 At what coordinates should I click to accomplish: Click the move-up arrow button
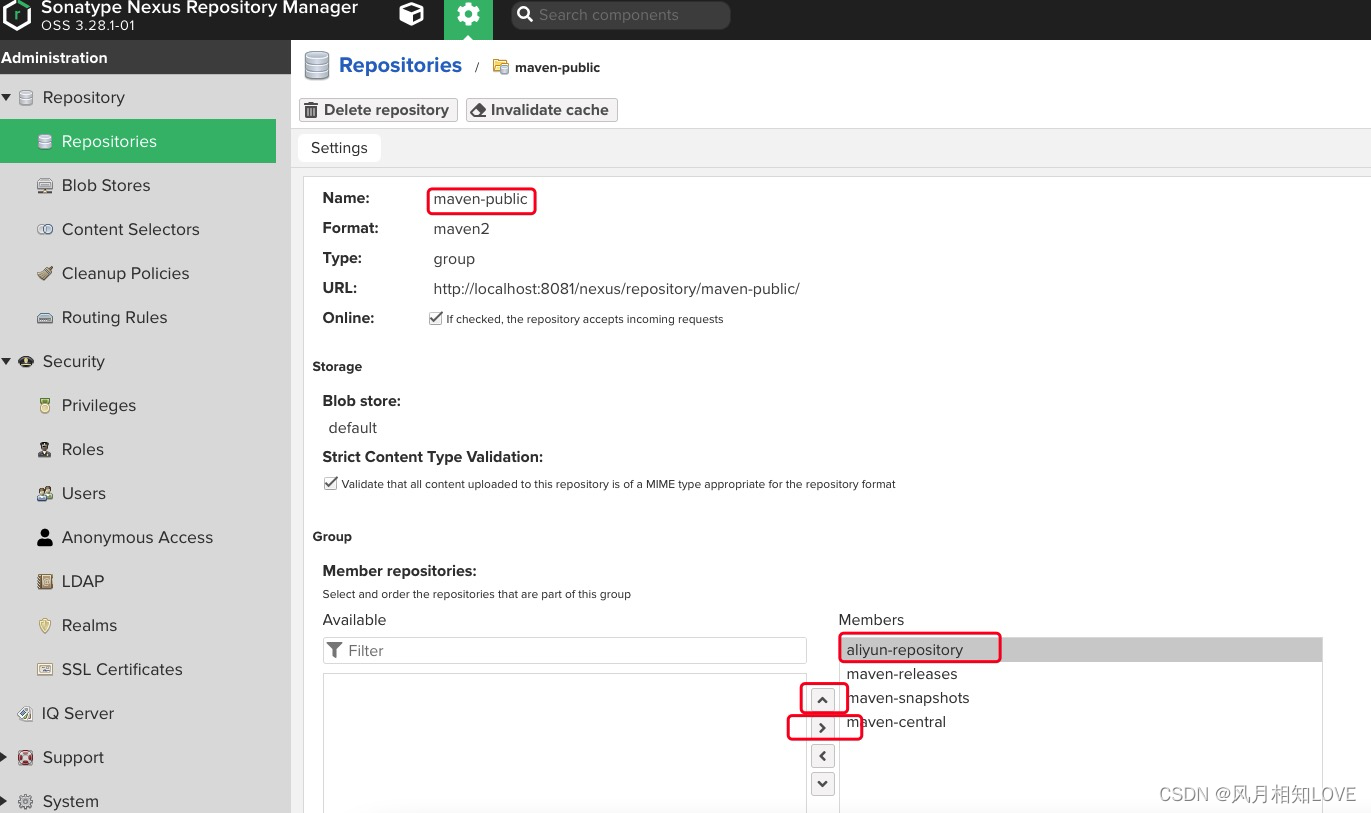click(x=822, y=700)
